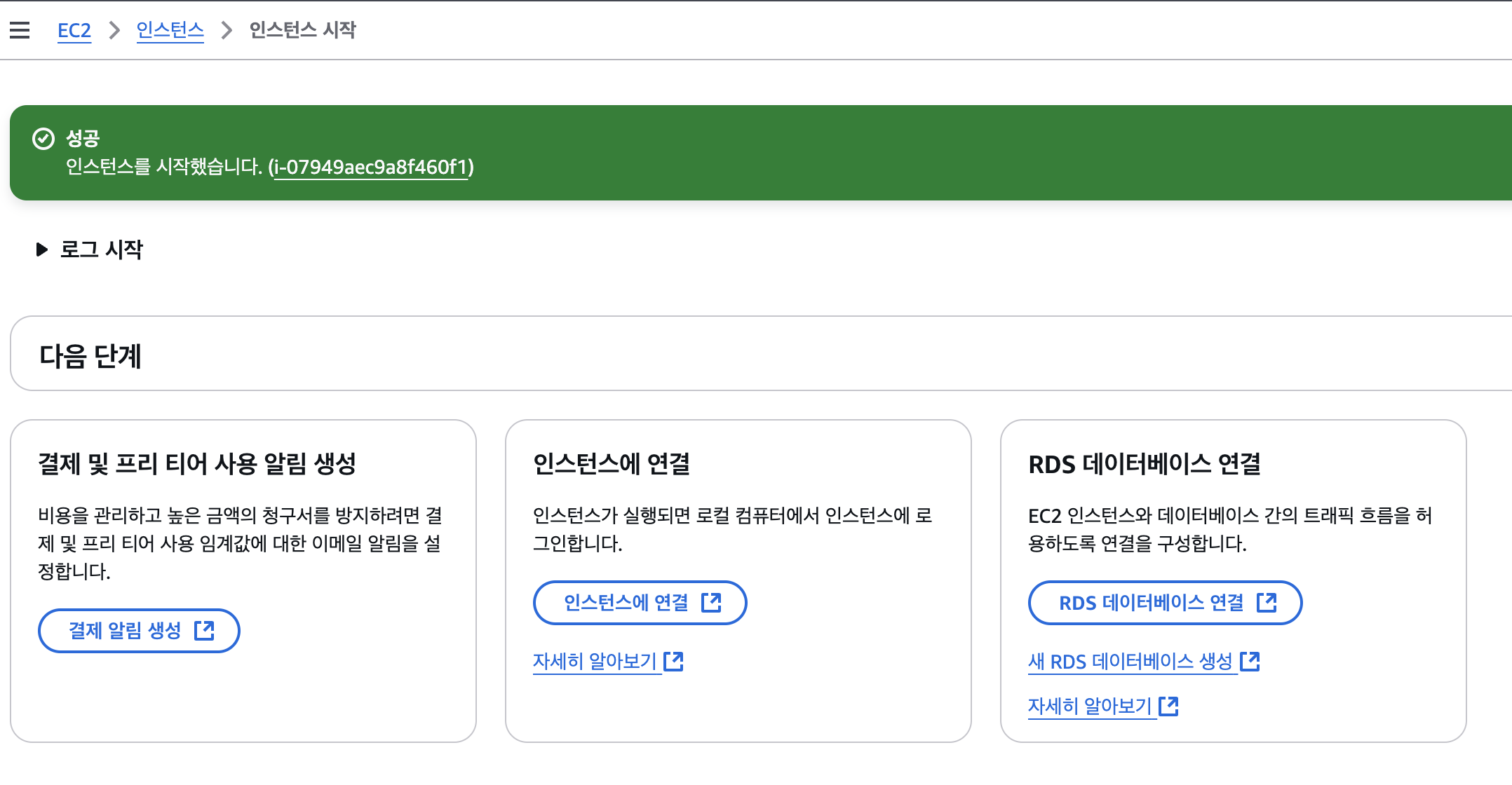Open 새 RDS 데이터베이스 생성 link
Viewport: 1512px width, 785px height.
tap(1130, 661)
